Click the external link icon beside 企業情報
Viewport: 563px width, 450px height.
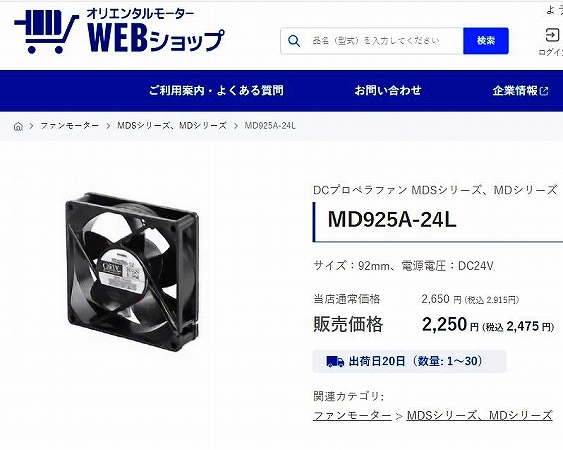point(544,91)
